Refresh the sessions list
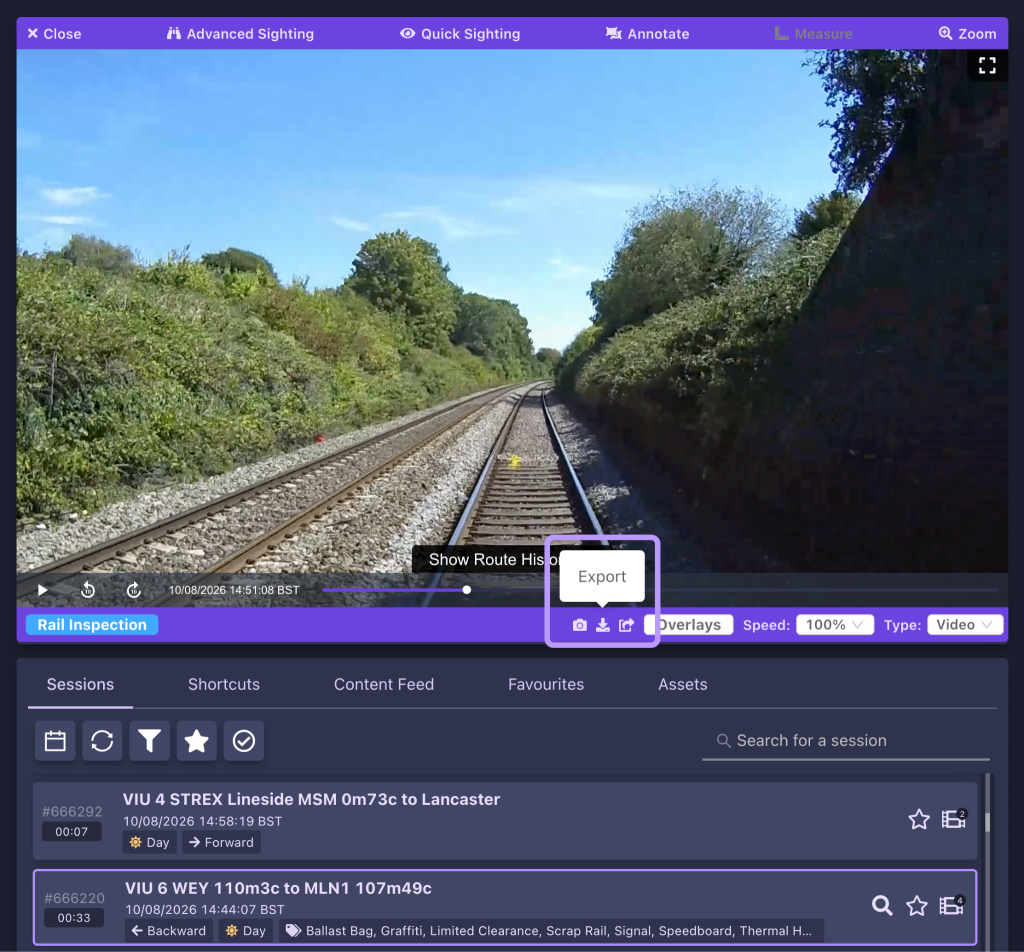This screenshot has width=1024, height=952. pyautogui.click(x=102, y=741)
